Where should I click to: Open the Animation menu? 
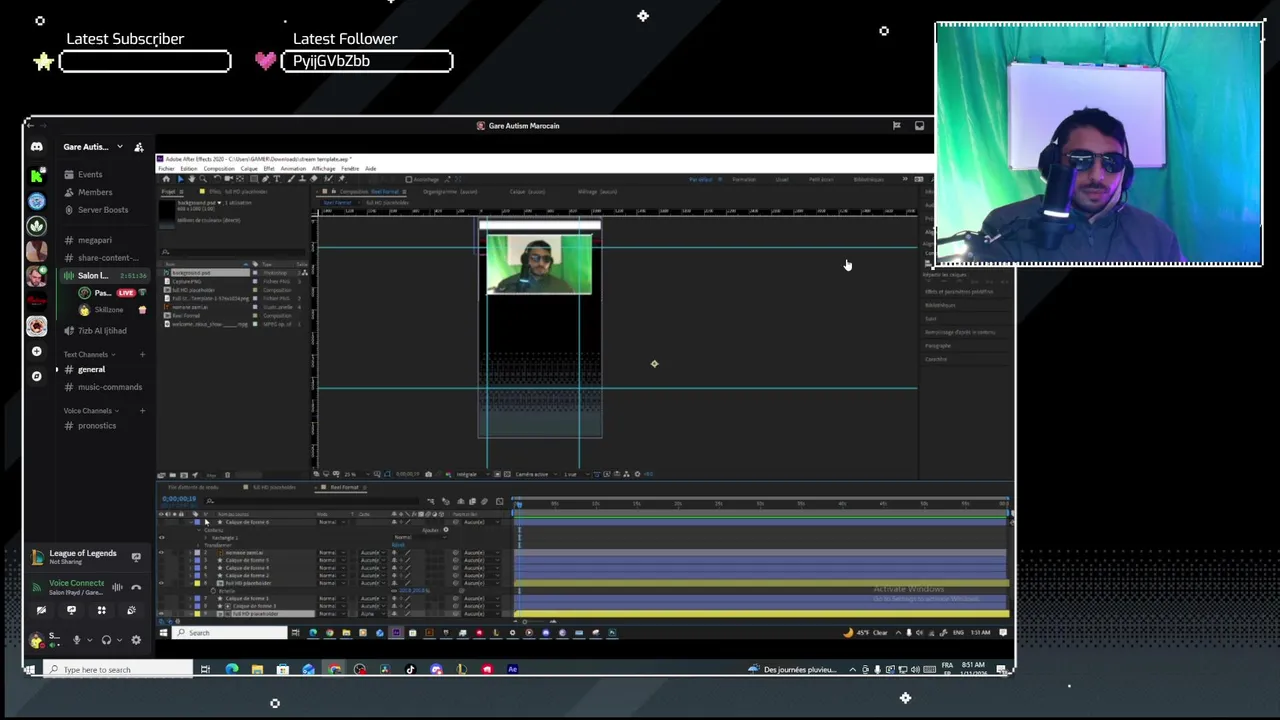click(x=293, y=168)
